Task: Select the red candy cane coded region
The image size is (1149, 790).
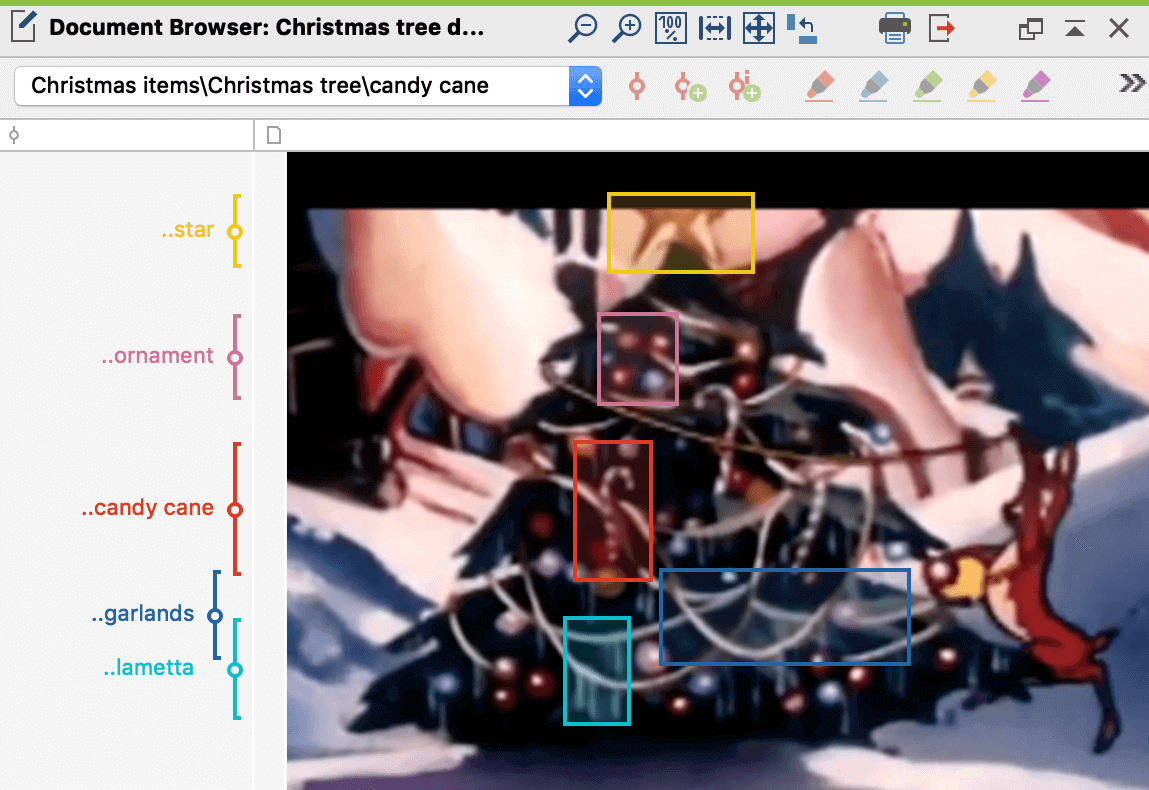Action: (x=613, y=511)
